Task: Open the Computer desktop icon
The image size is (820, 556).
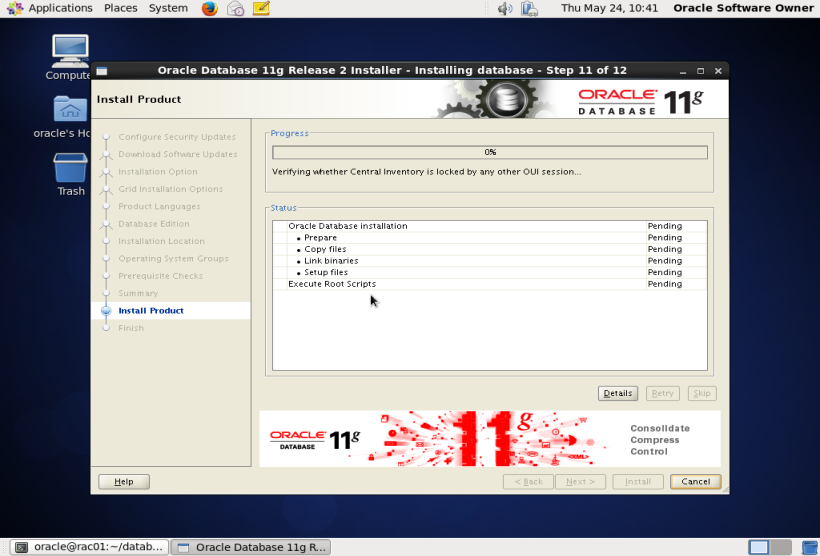Action: (70, 58)
